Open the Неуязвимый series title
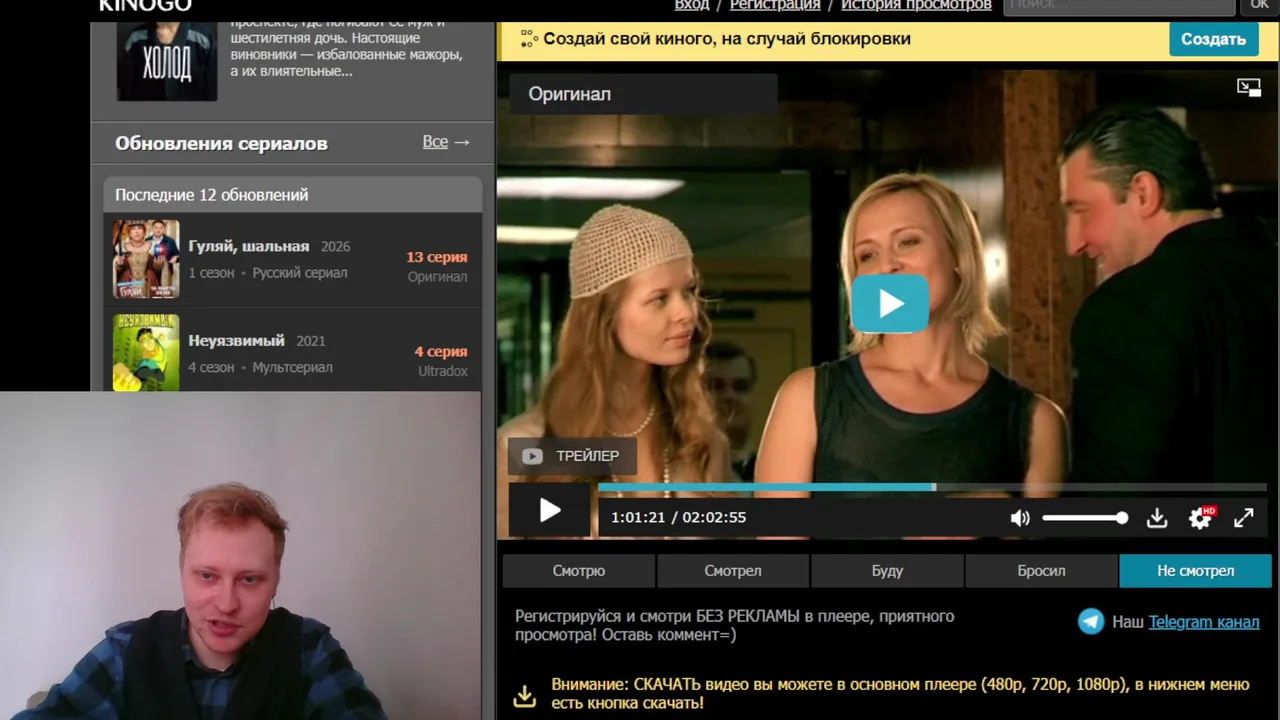This screenshot has width=1280, height=720. tap(237, 341)
